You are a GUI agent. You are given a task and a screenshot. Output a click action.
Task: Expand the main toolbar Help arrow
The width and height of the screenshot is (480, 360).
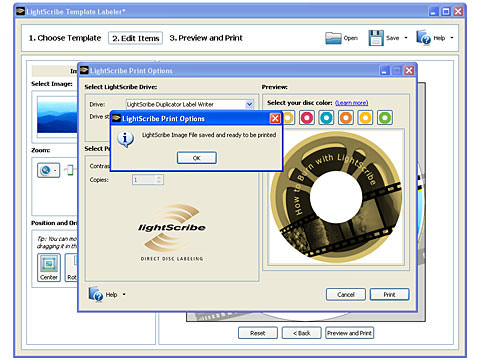452,38
